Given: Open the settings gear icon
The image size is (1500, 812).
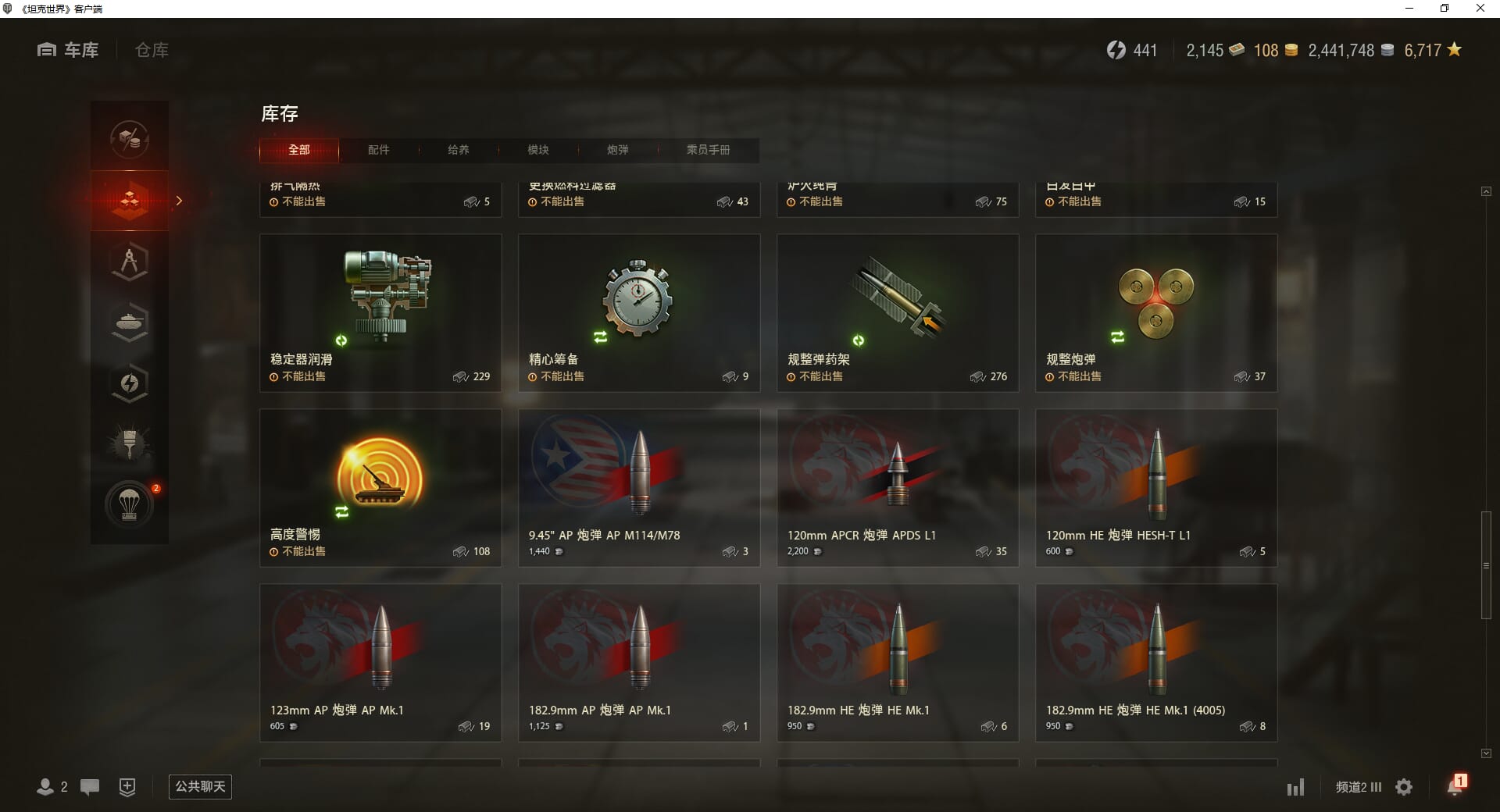Looking at the screenshot, I should coord(1404,787).
